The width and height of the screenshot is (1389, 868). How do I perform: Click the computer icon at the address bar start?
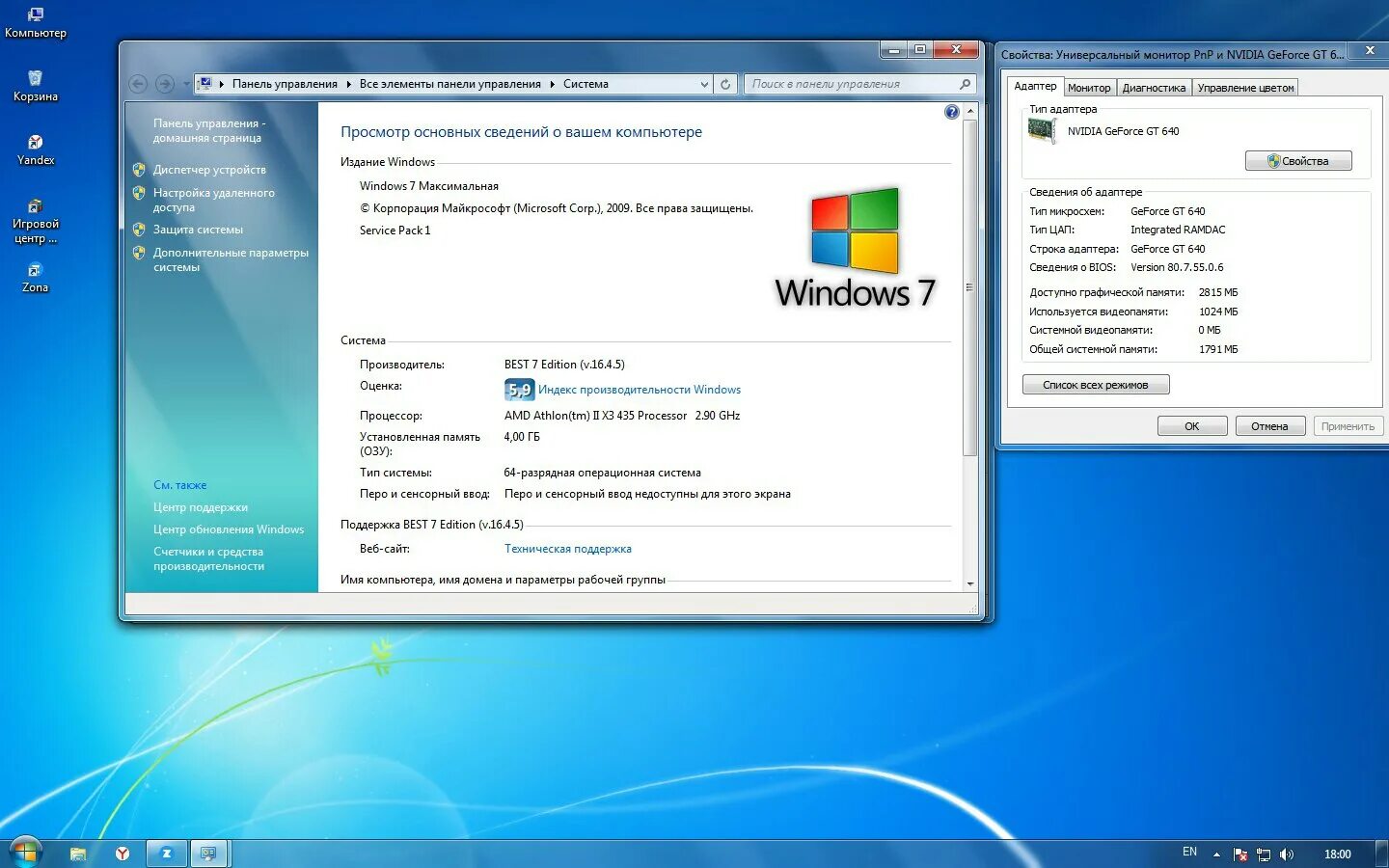click(204, 84)
